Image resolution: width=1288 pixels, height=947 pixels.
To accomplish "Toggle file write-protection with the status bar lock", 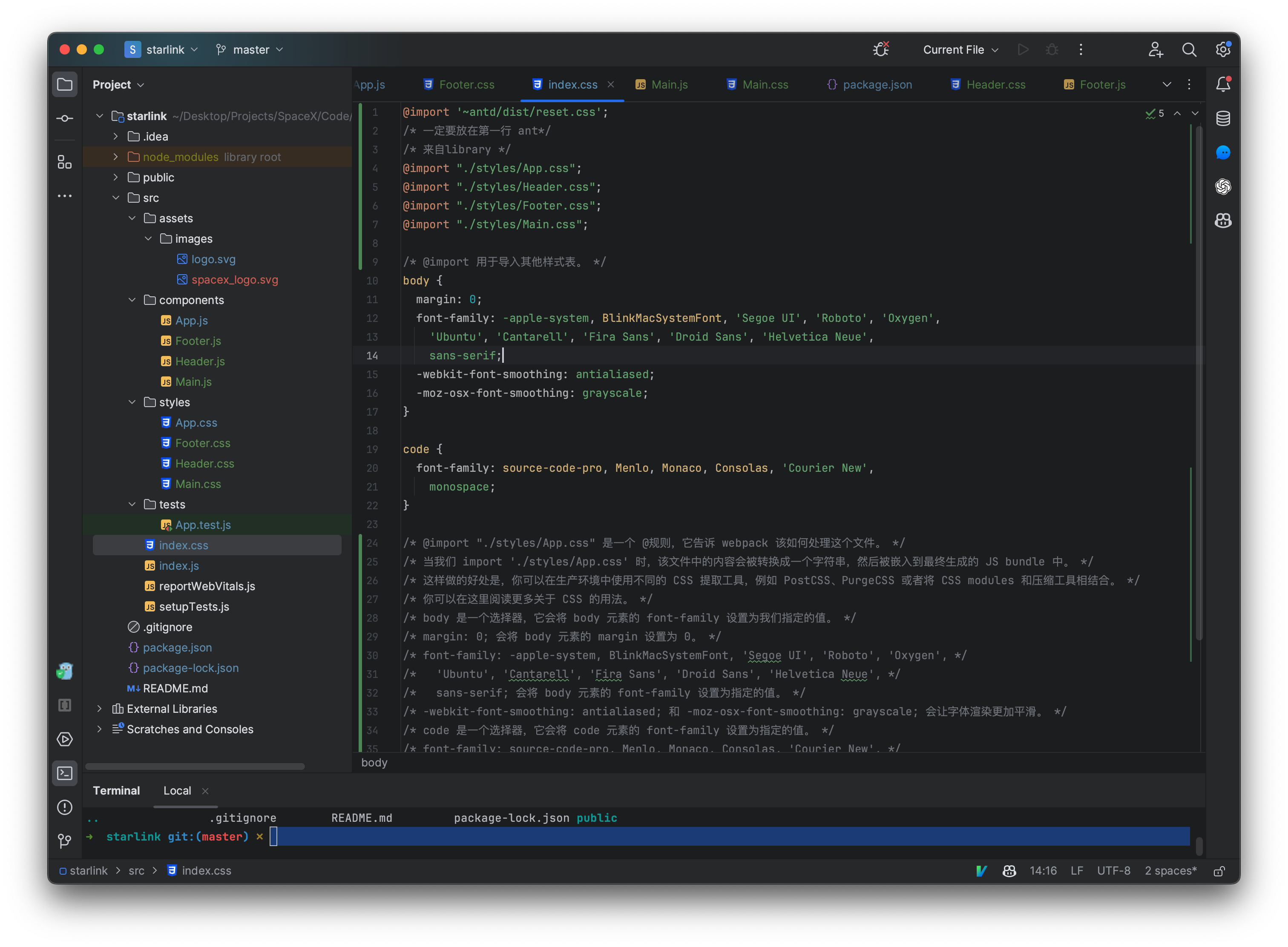I will (1219, 871).
